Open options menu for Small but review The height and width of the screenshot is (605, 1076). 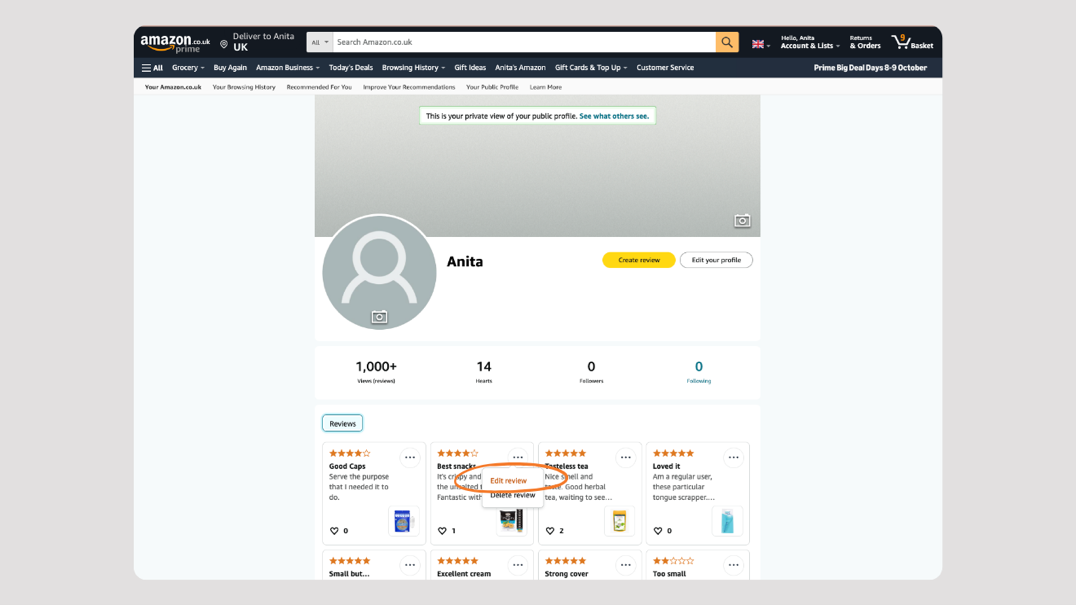pyautogui.click(x=410, y=565)
